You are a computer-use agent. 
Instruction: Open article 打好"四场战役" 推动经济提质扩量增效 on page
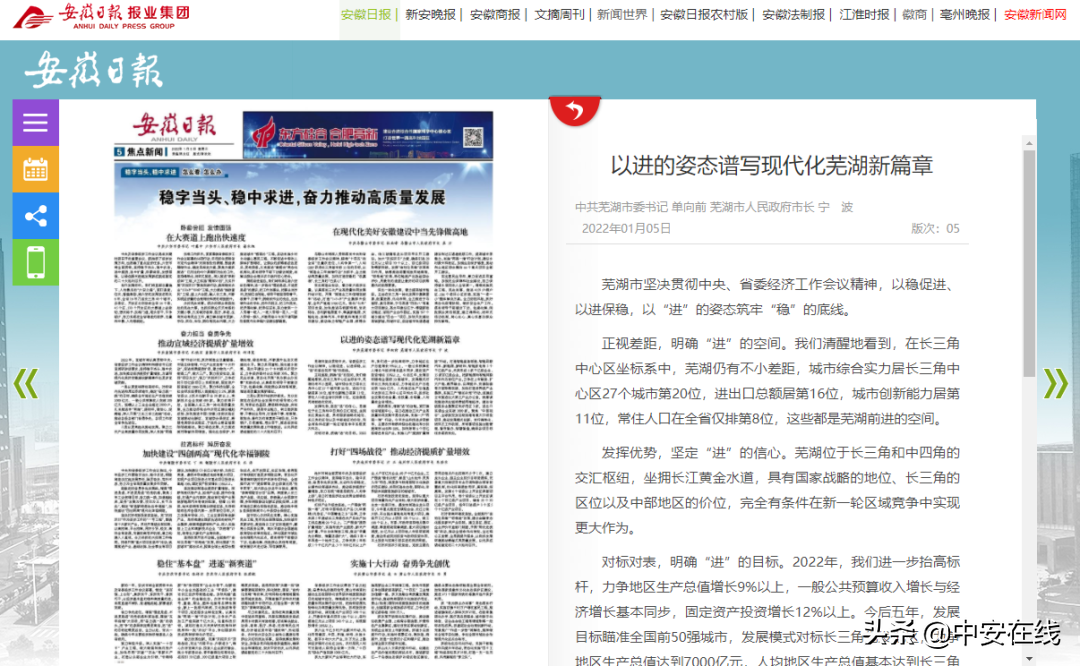pos(400,452)
